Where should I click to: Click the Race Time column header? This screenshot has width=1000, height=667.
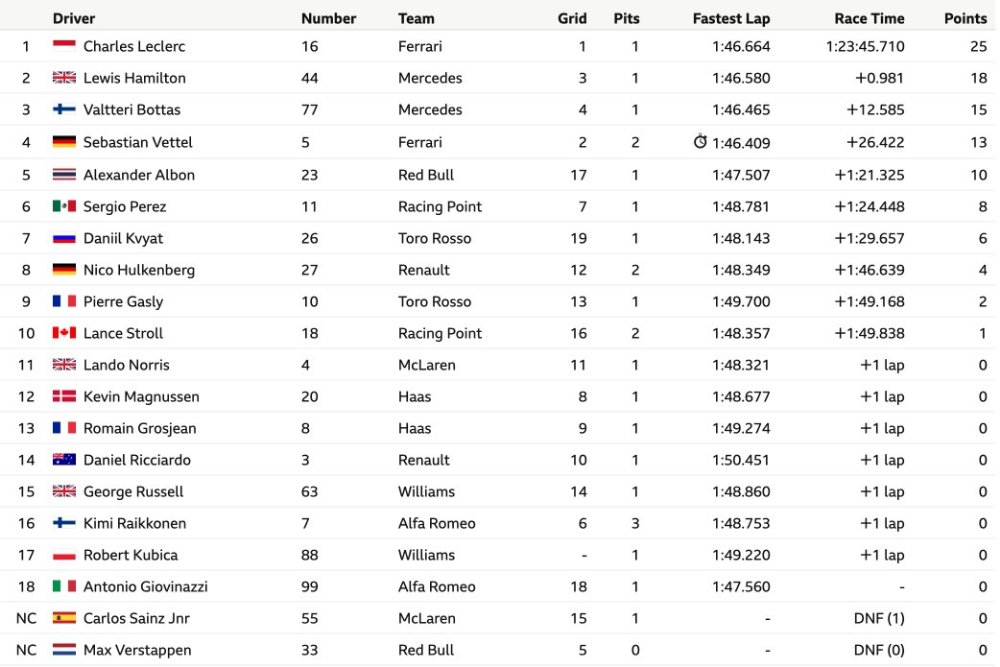[869, 18]
